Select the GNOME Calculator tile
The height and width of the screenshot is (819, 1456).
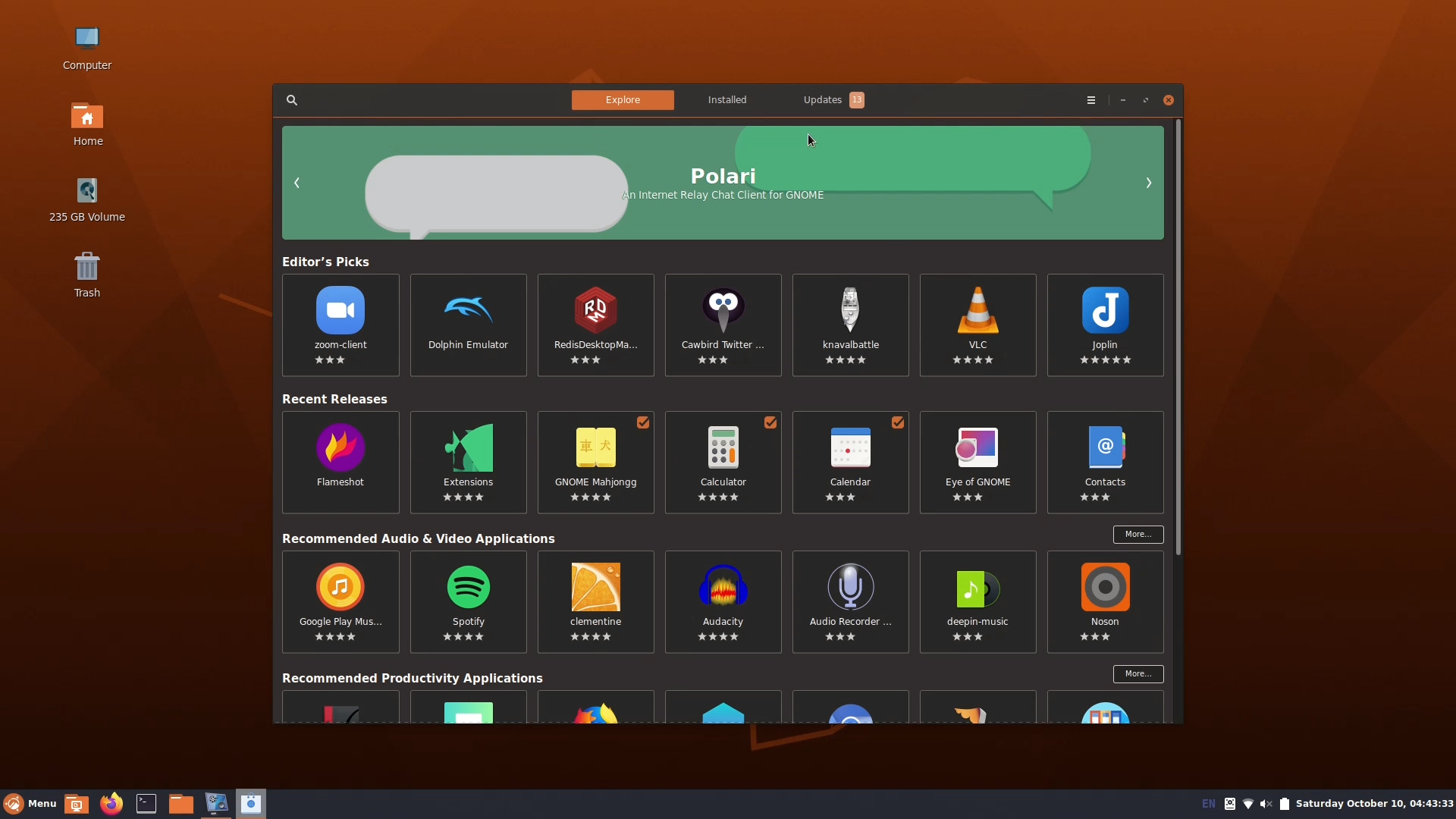pos(723,462)
